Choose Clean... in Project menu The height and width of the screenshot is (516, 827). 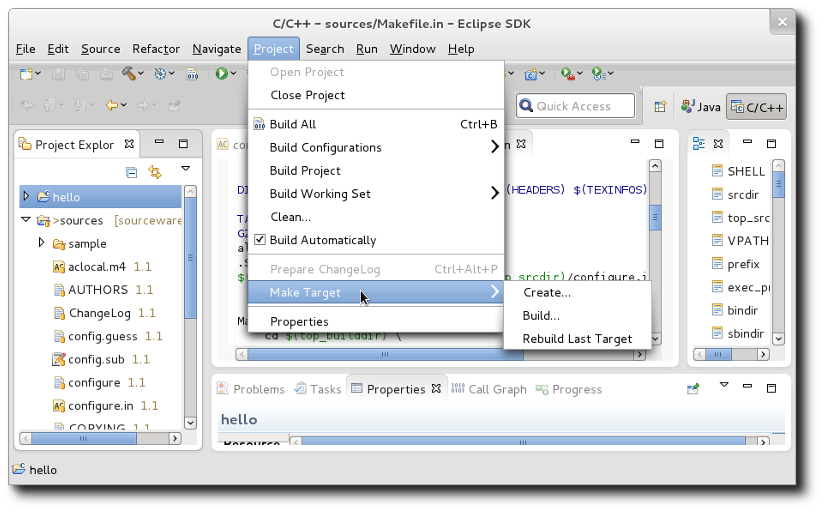pos(376,217)
